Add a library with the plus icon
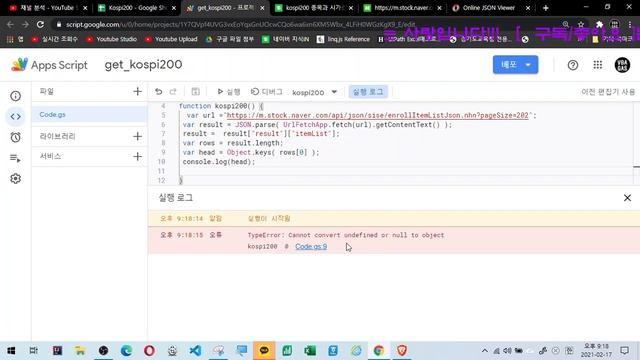 click(138, 136)
